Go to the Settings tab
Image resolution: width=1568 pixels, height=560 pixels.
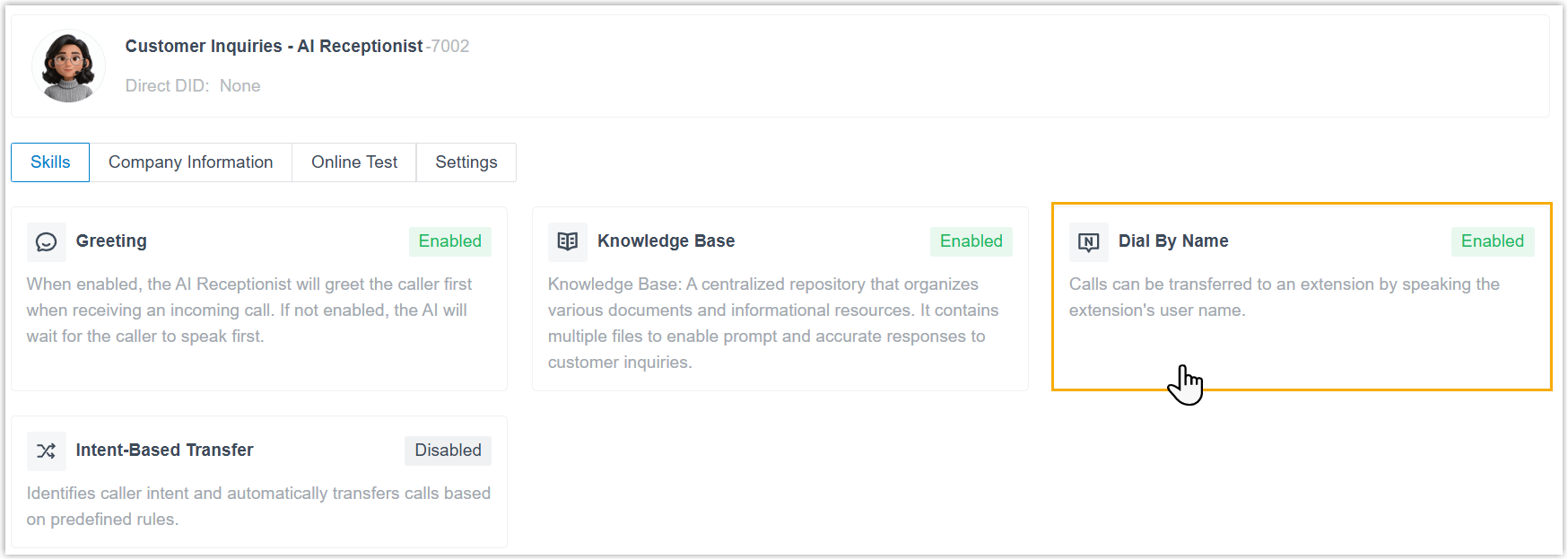tap(466, 162)
